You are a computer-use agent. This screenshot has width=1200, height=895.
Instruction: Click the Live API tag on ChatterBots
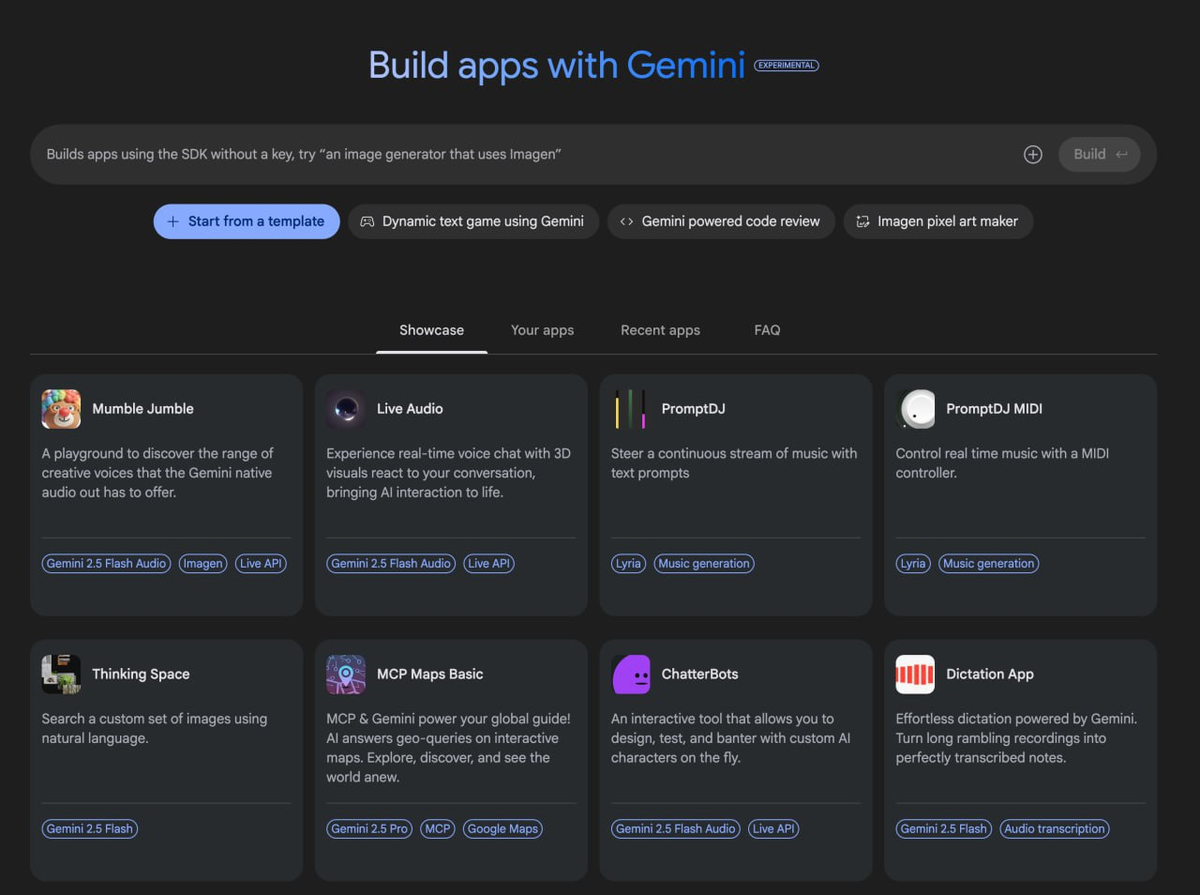click(x=774, y=828)
